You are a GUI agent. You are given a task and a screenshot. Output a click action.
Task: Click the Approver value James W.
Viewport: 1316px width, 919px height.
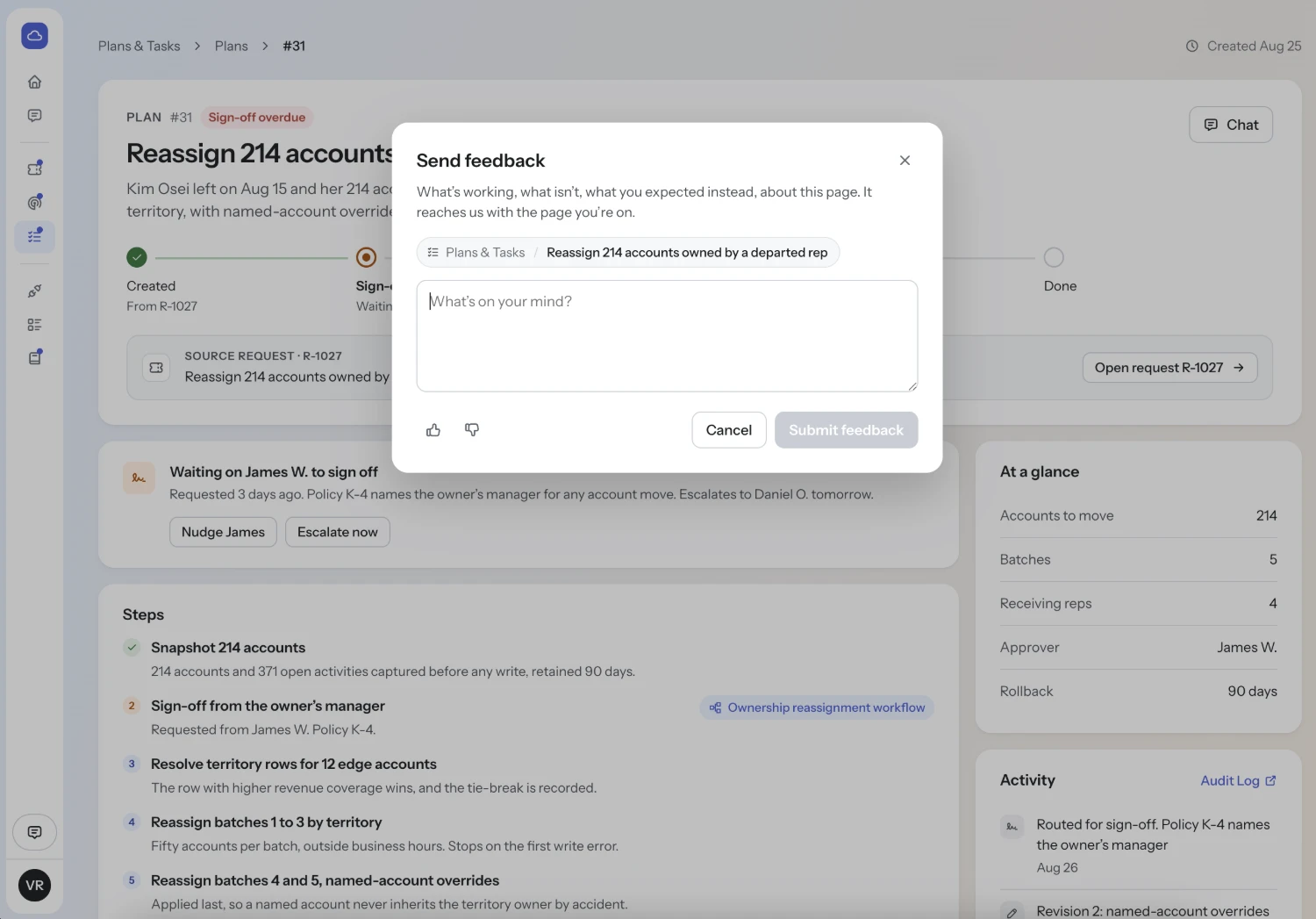coord(1247,648)
